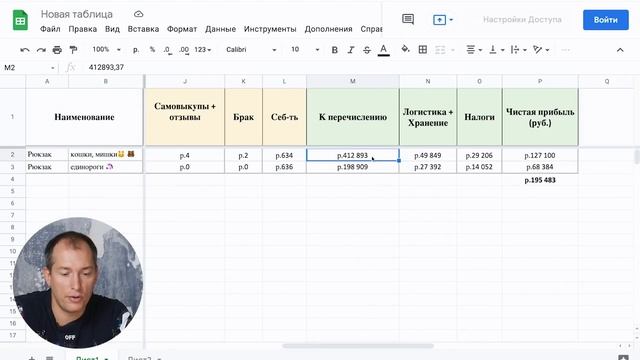The height and width of the screenshot is (360, 640).
Task: Click Настройки Доступа button
Action: coord(522,20)
